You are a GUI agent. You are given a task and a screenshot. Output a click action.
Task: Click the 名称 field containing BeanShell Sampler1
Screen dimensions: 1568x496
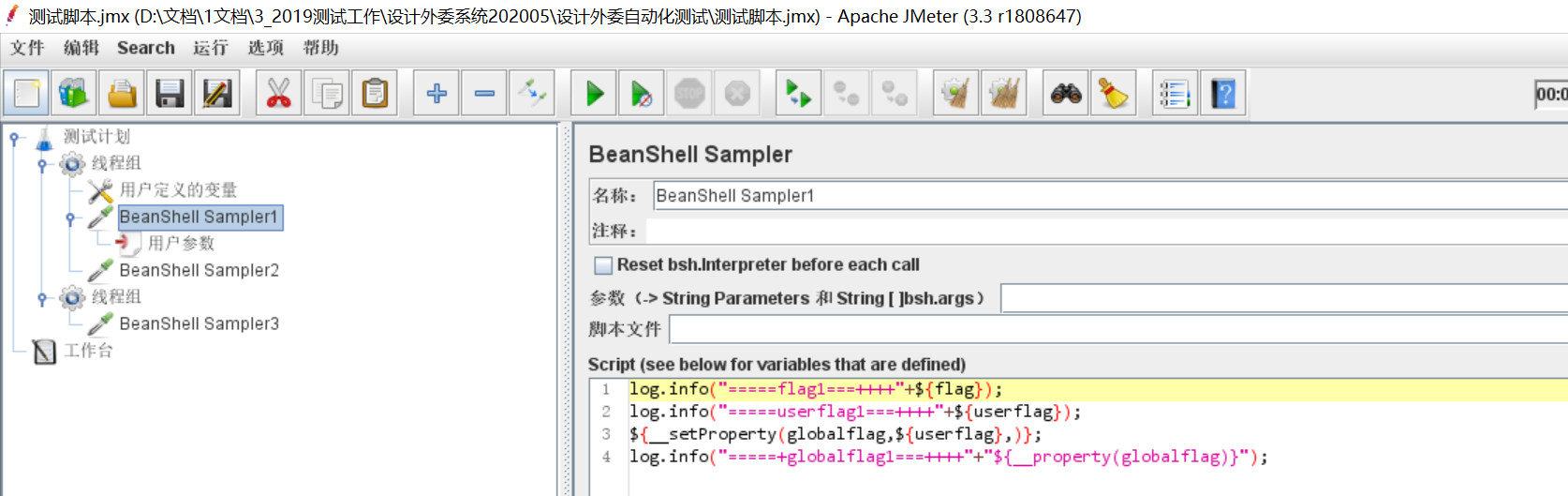pos(1110,196)
